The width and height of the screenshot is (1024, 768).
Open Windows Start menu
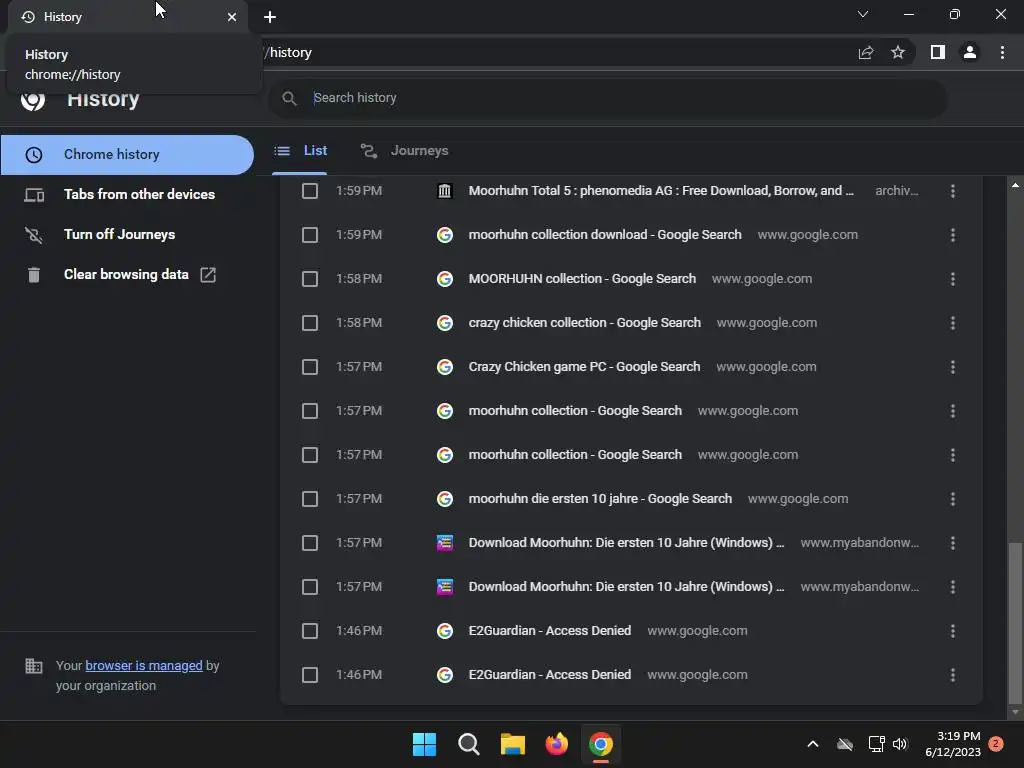[424, 744]
